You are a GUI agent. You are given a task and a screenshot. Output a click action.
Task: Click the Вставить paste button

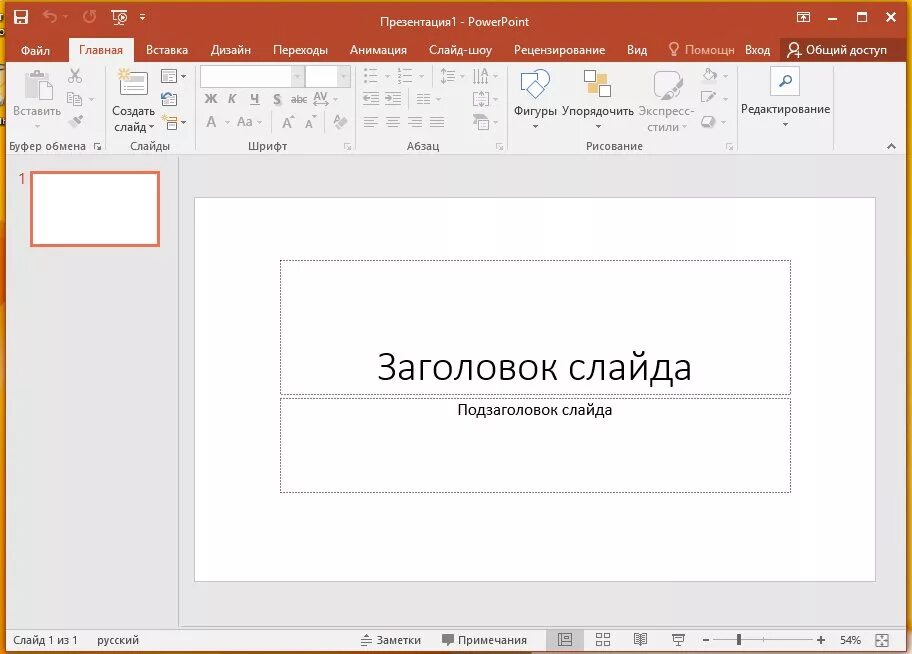(37, 99)
